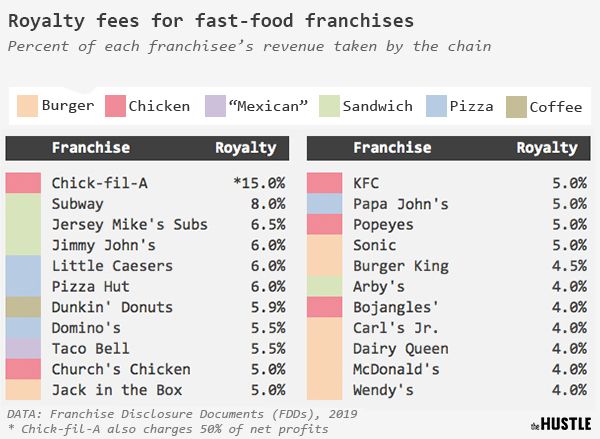Click the left Franchise column header
Screen dimensions: 600x439
tap(91, 148)
